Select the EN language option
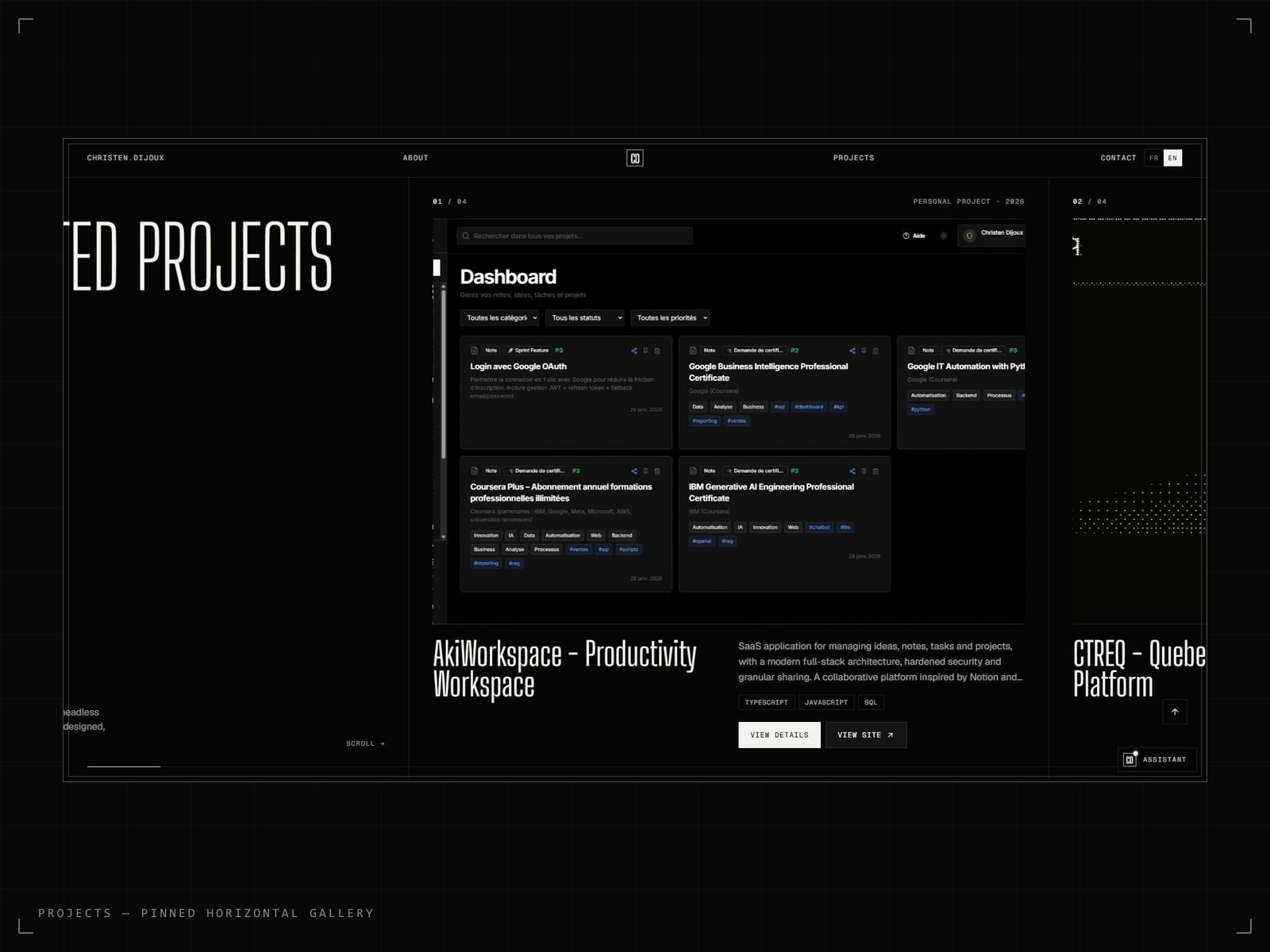 pos(1172,158)
